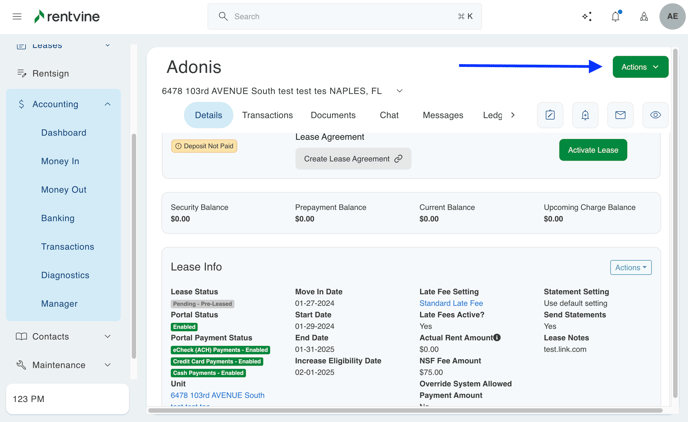Open the Lease Info Actions dropdown

point(630,268)
